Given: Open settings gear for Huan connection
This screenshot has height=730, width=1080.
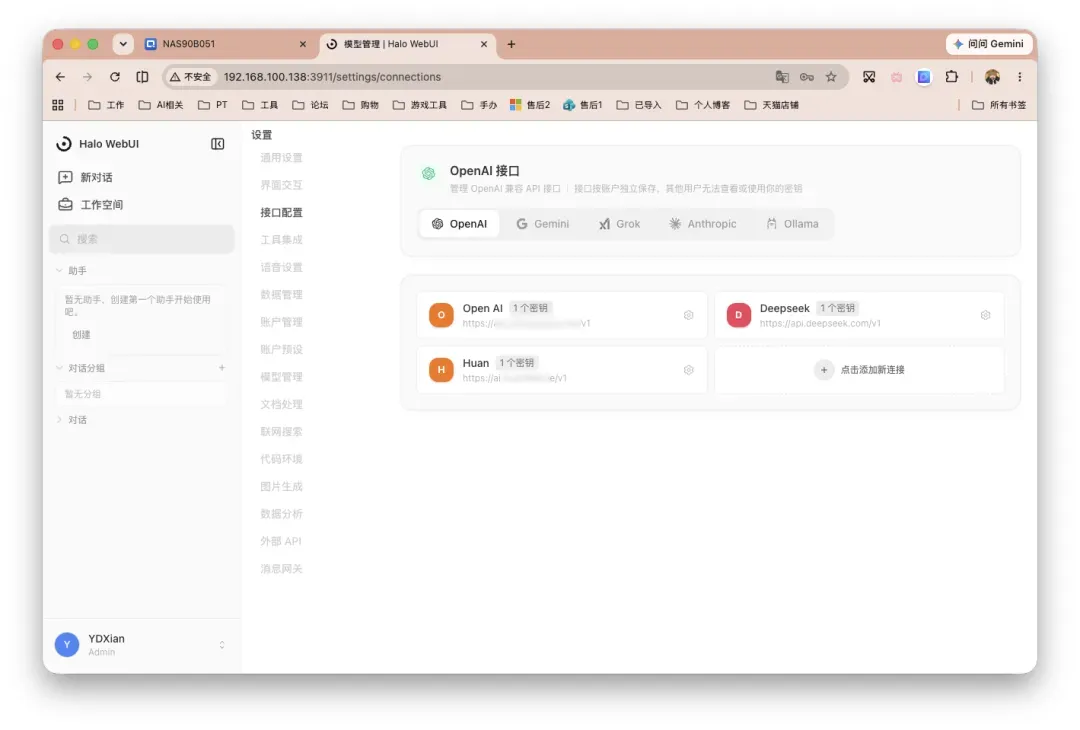Looking at the screenshot, I should [x=688, y=370].
